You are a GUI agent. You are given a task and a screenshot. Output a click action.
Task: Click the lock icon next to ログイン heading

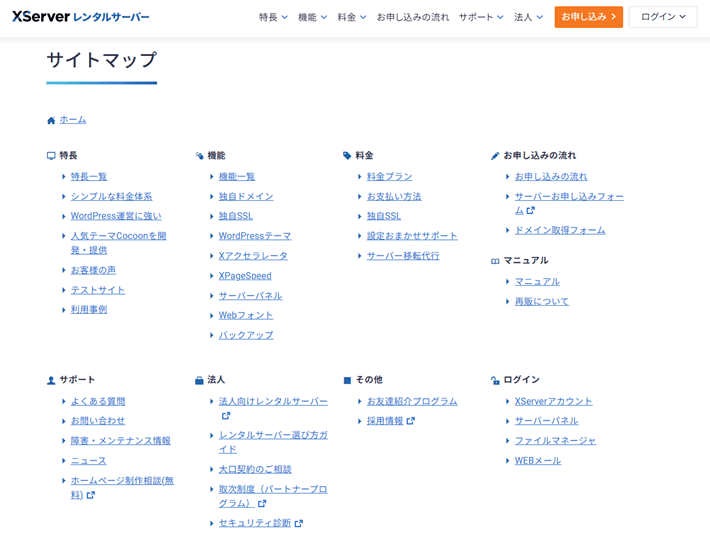(495, 380)
